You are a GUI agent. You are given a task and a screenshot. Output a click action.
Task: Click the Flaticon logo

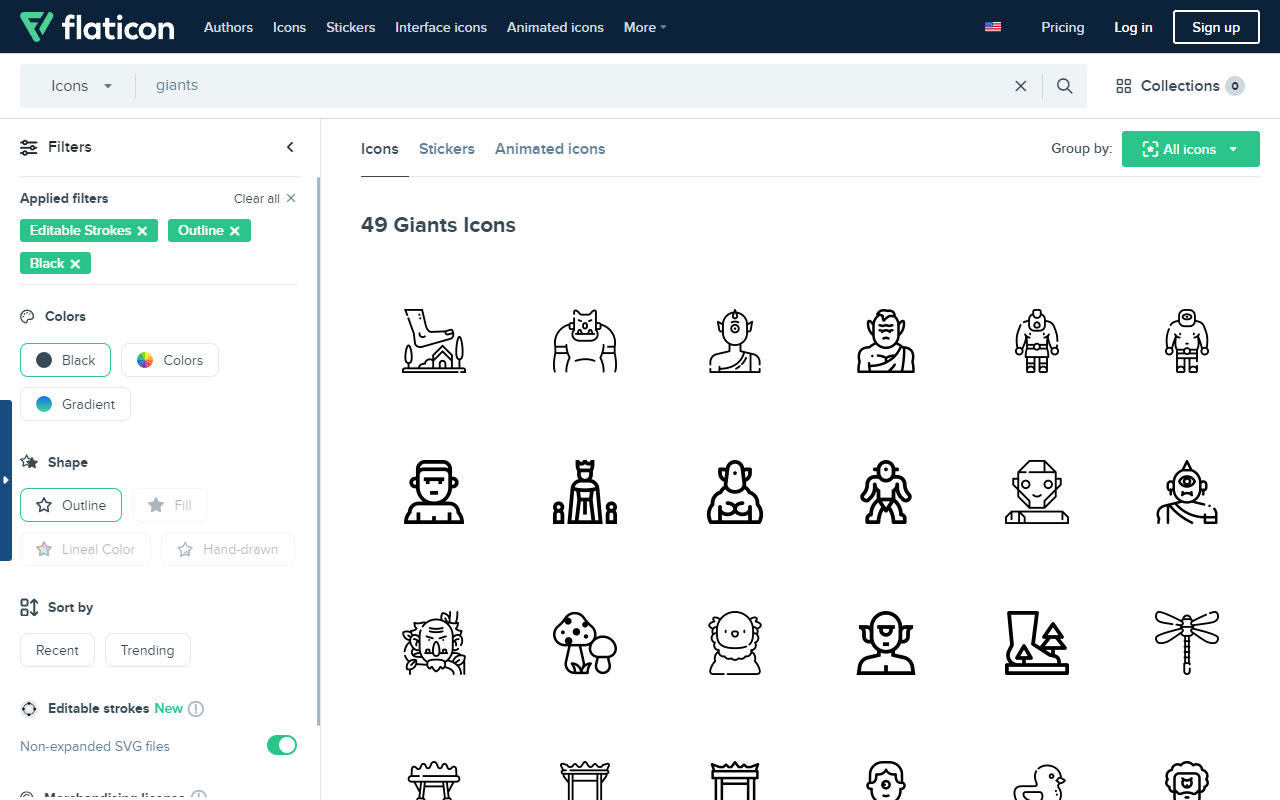pyautogui.click(x=97, y=27)
